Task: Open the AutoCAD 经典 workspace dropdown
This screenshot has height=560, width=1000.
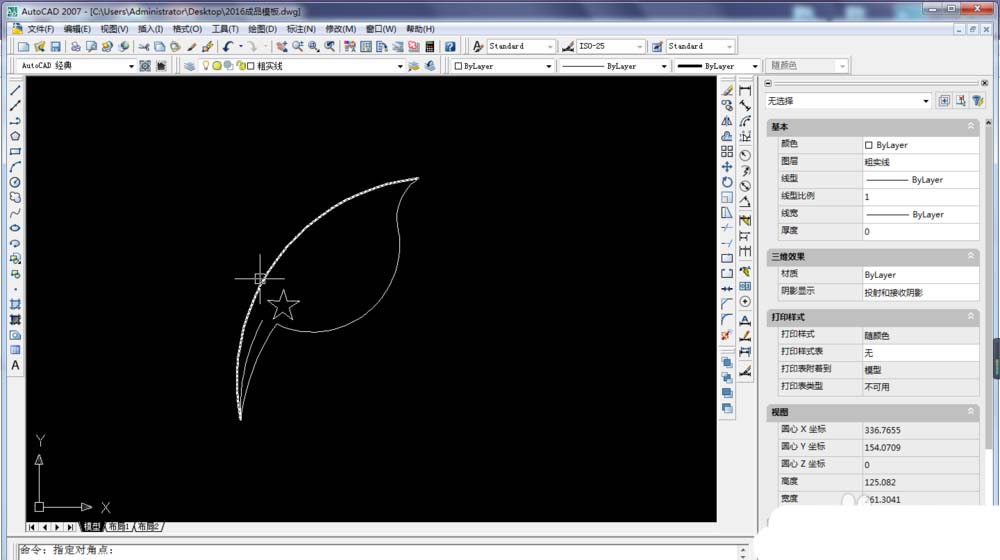Action: click(131, 66)
